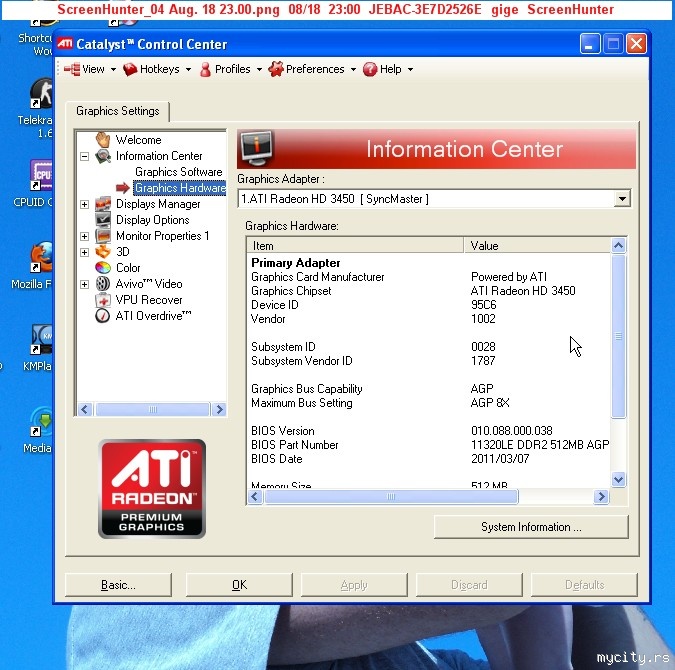
Task: Click the hardware list scroll up arrow
Action: coord(619,245)
